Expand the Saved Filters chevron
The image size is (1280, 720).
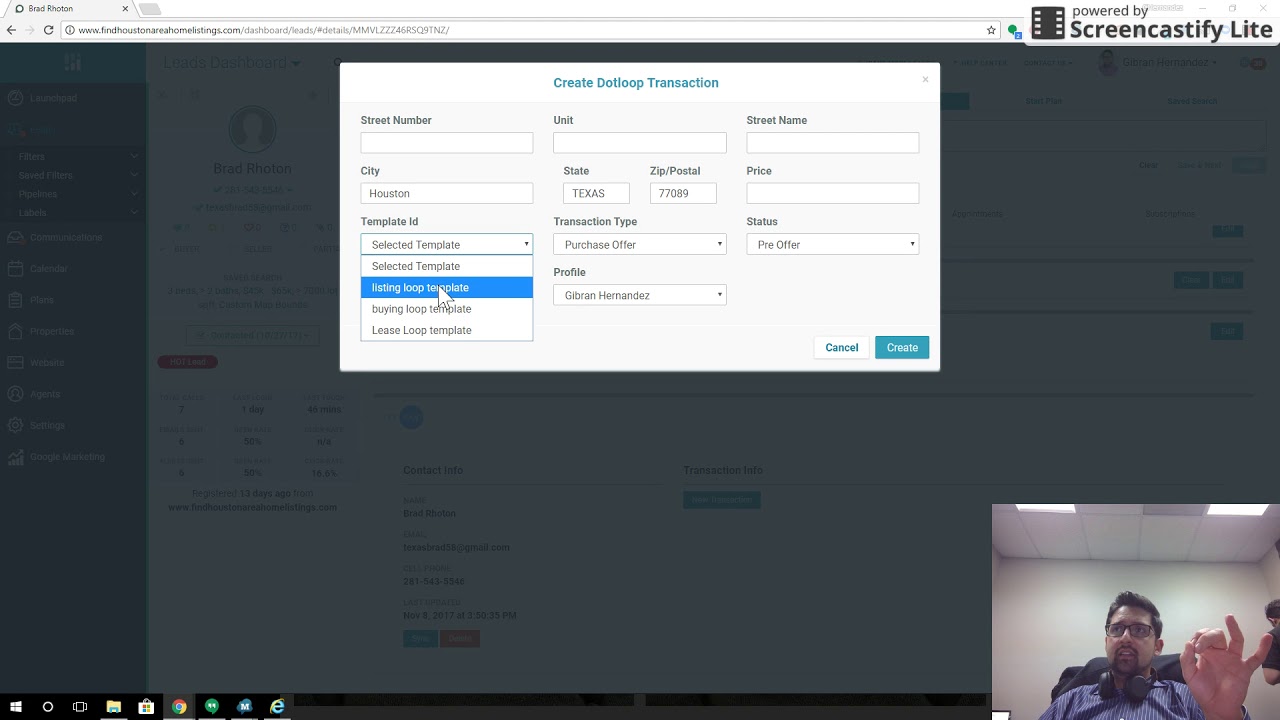(x=134, y=175)
